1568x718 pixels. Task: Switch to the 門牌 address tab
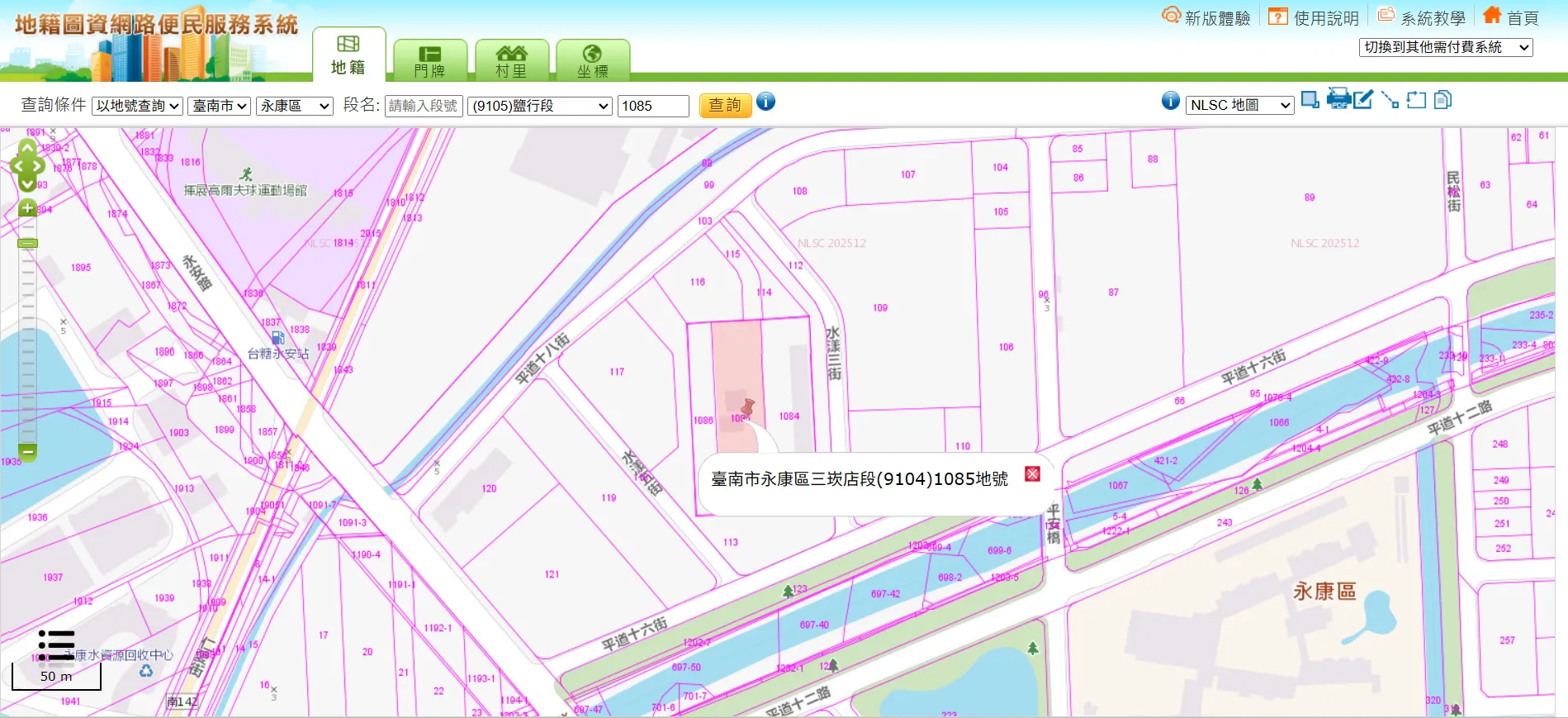click(x=429, y=60)
